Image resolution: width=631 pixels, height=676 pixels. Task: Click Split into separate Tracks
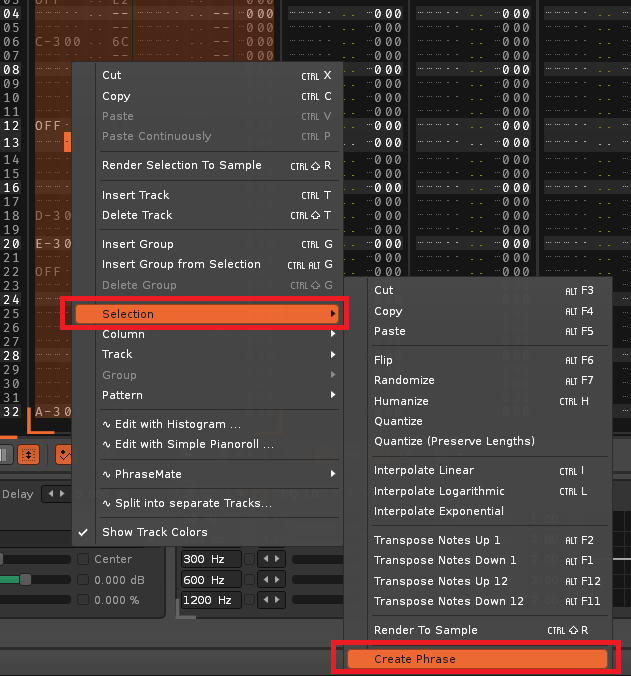pyautogui.click(x=186, y=503)
